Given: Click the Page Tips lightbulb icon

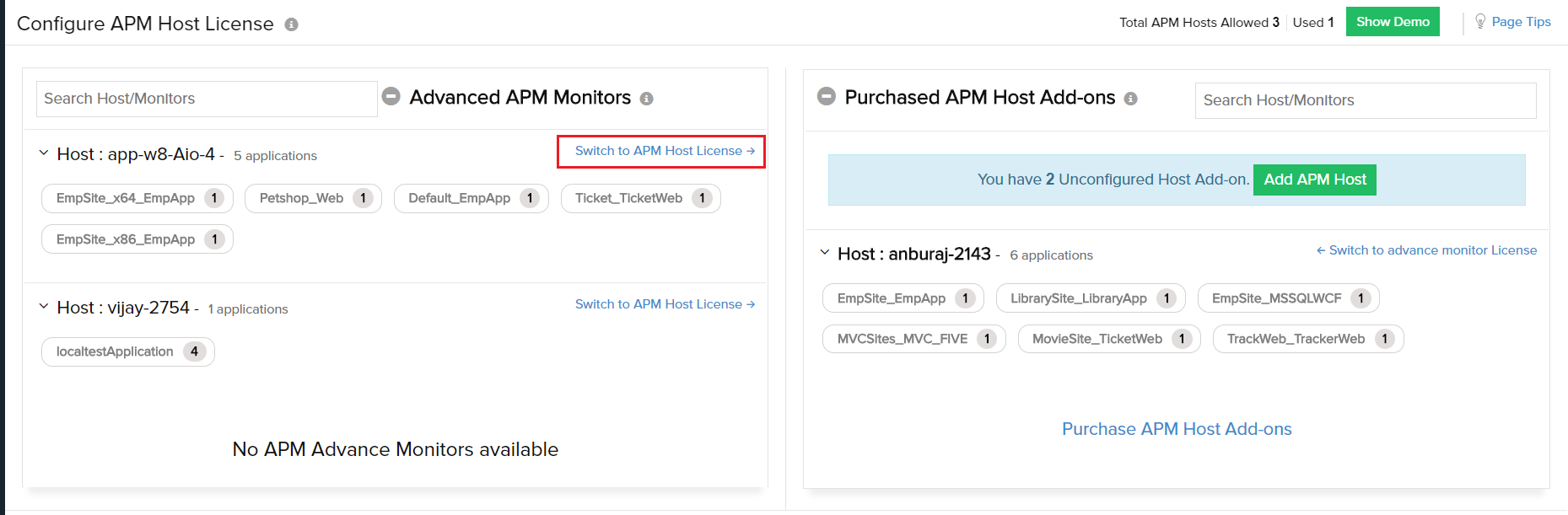Looking at the screenshot, I should pyautogui.click(x=1479, y=21).
